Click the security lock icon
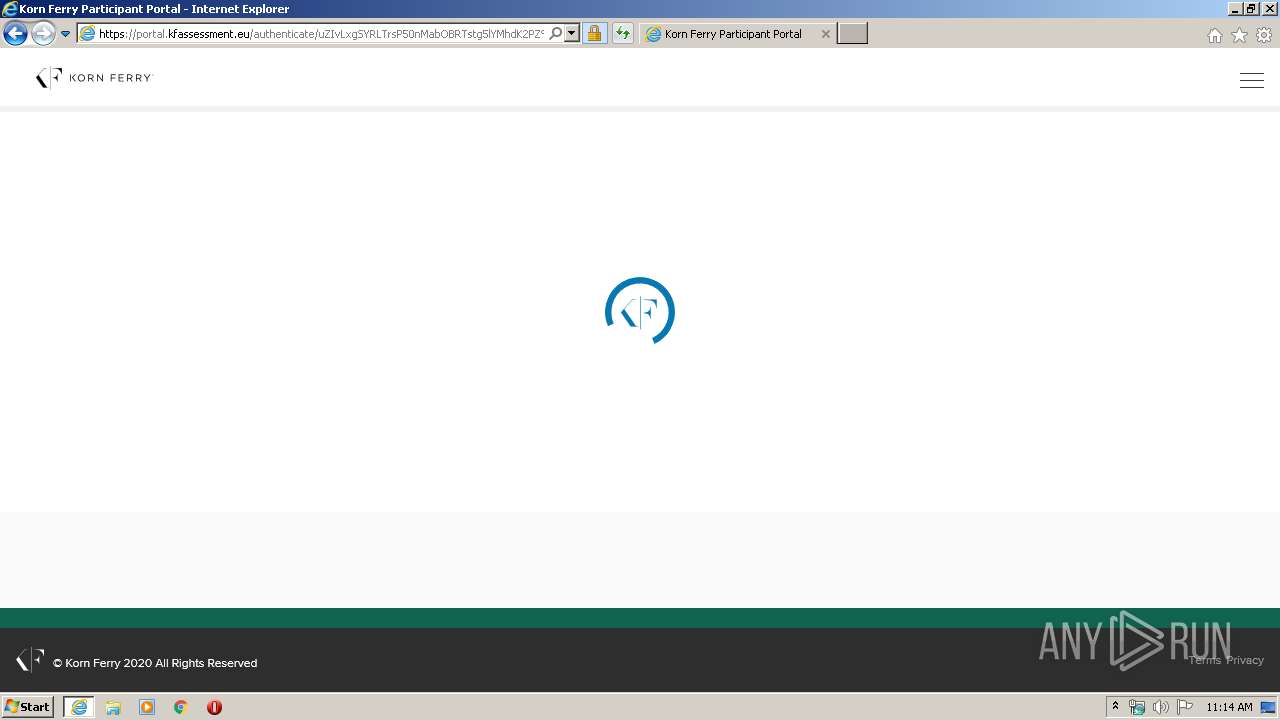The height and width of the screenshot is (720, 1280). 594,34
